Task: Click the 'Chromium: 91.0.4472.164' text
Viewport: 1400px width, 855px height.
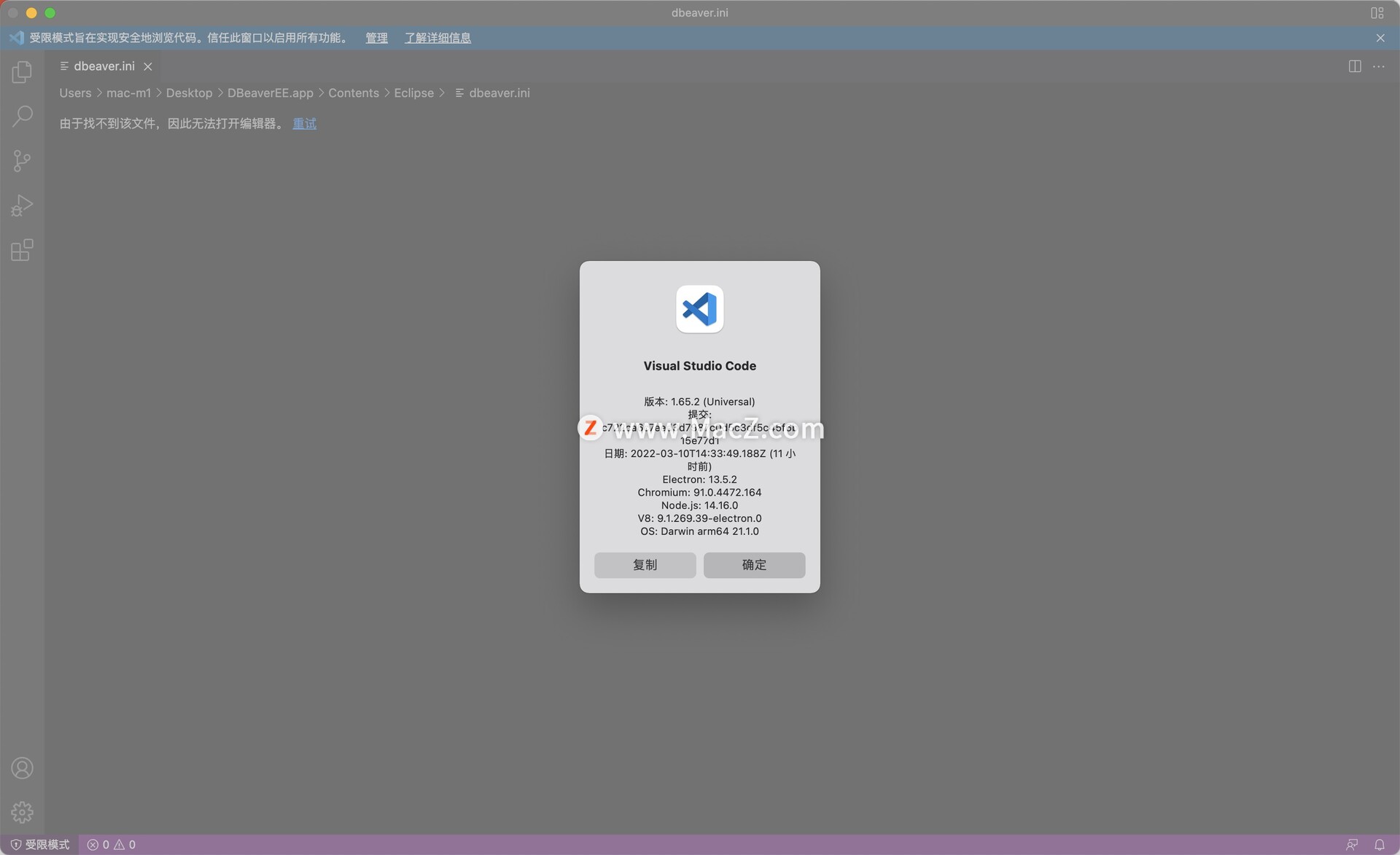Action: point(699,493)
